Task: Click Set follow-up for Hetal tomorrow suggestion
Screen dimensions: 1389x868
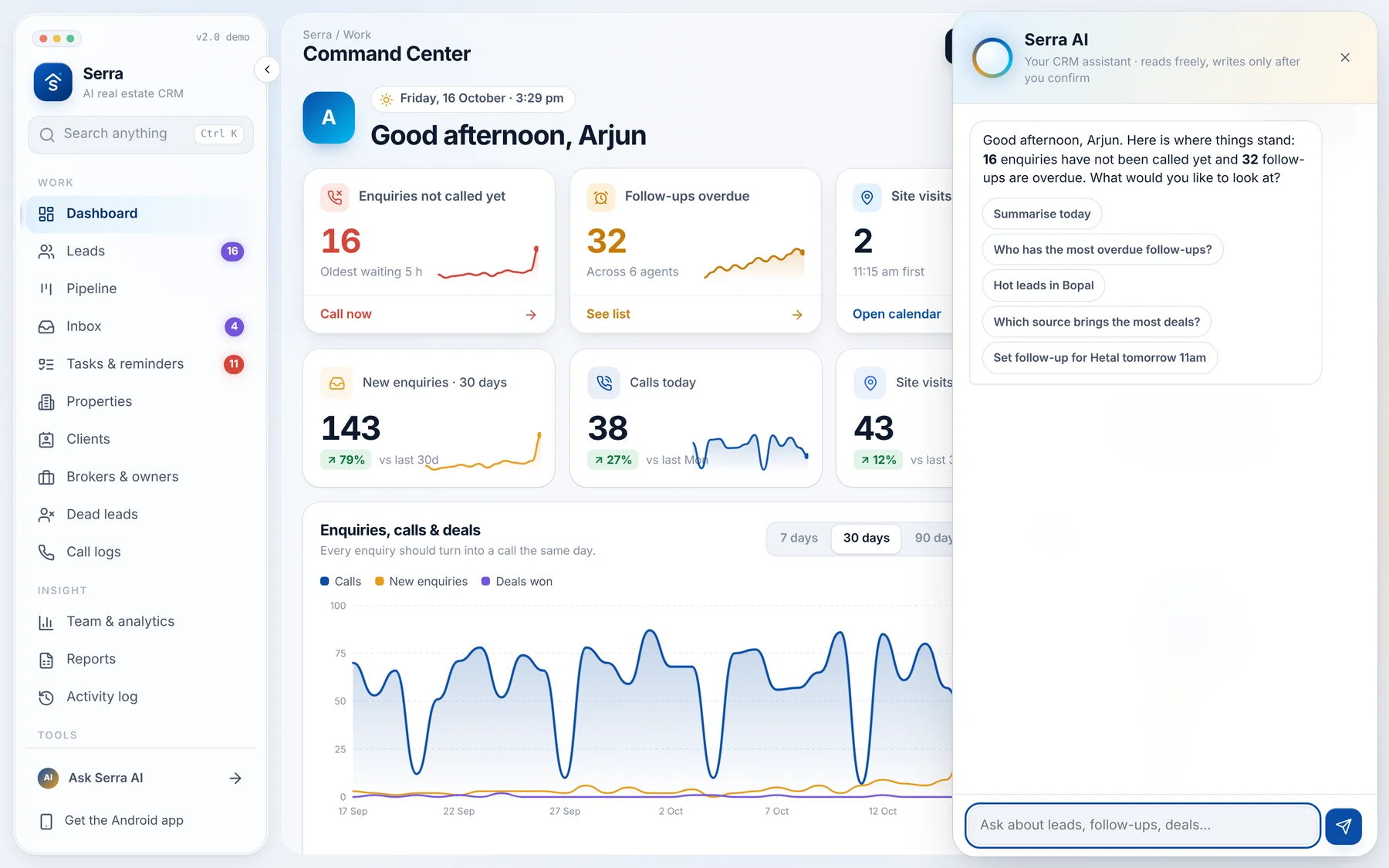Action: point(1100,358)
